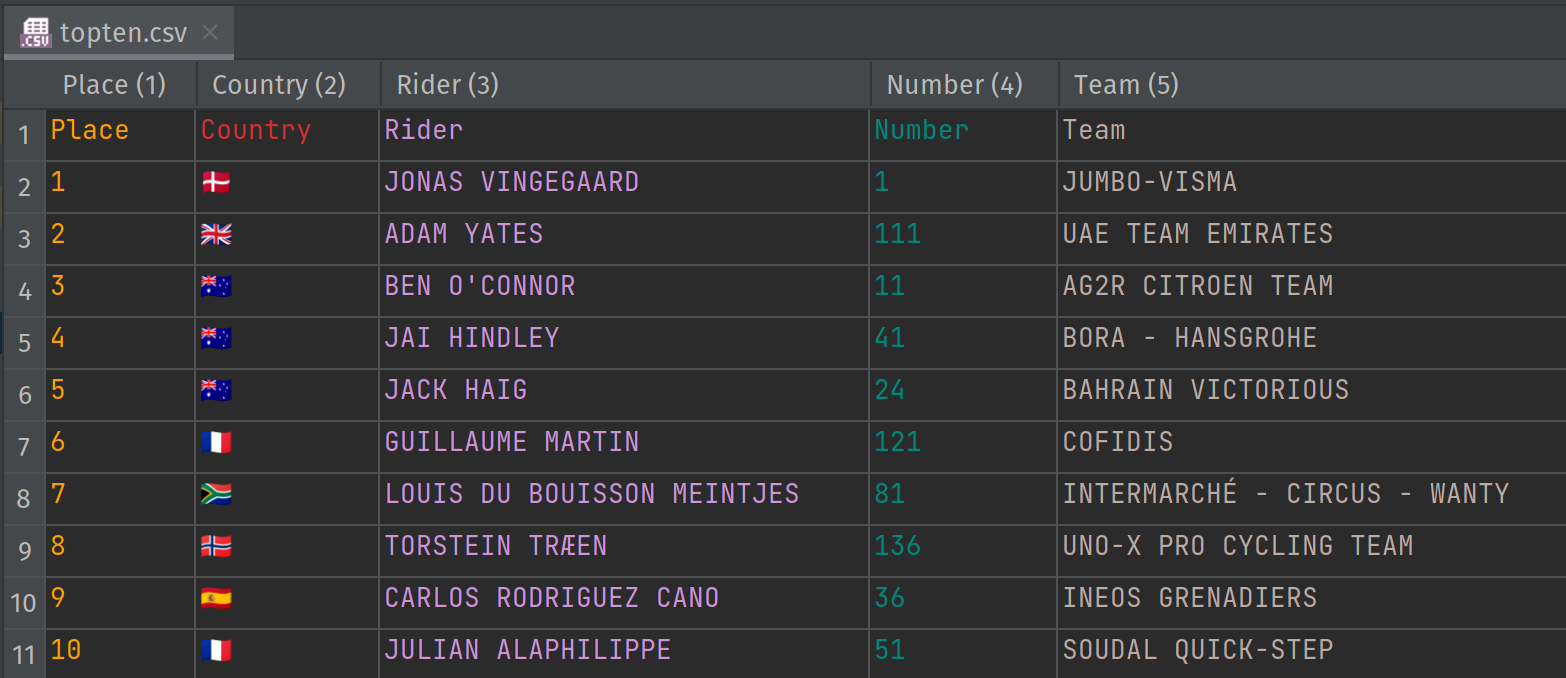1566x678 pixels.
Task: Select the Country (2) column header
Action: pos(279,85)
